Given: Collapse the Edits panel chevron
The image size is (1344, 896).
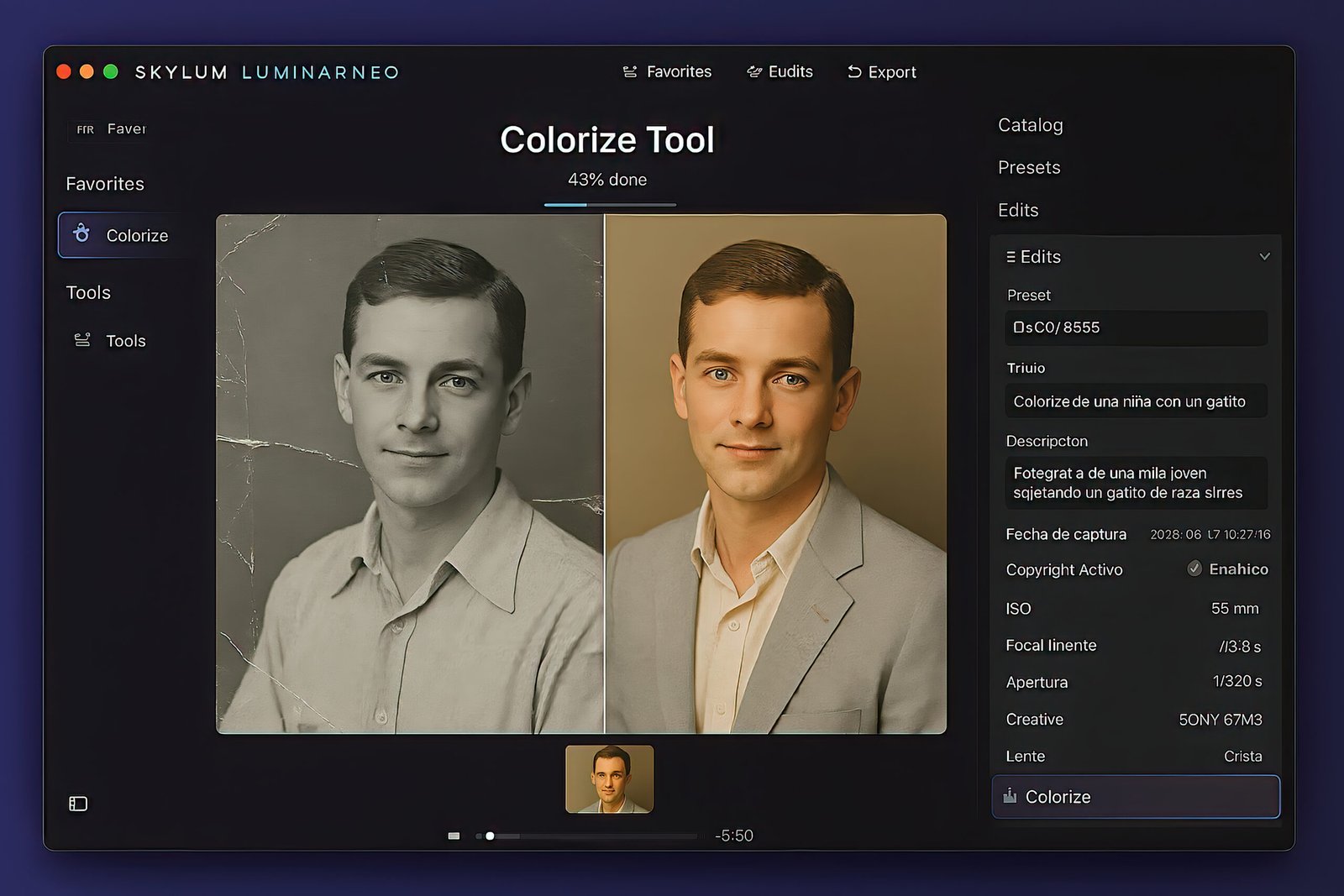Looking at the screenshot, I should [x=1264, y=256].
